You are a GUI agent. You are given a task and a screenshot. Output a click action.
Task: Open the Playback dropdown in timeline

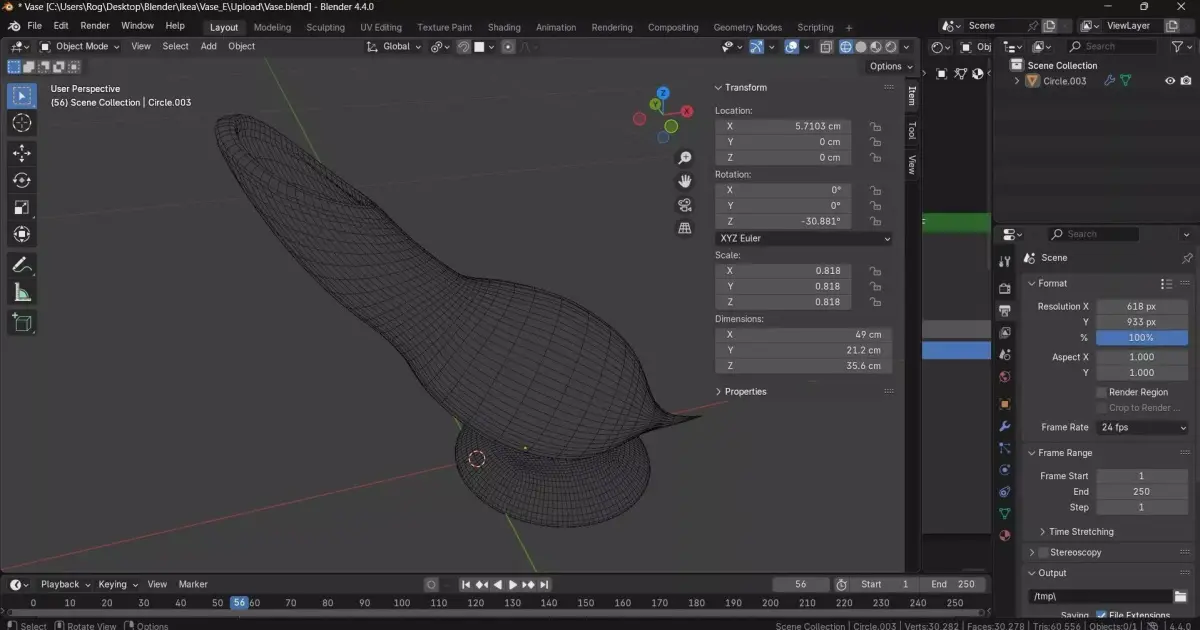click(66, 584)
